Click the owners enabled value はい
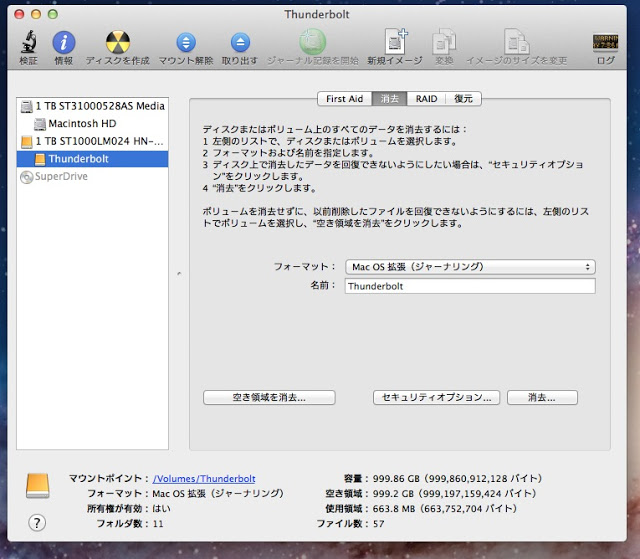The image size is (640, 559). [162, 509]
